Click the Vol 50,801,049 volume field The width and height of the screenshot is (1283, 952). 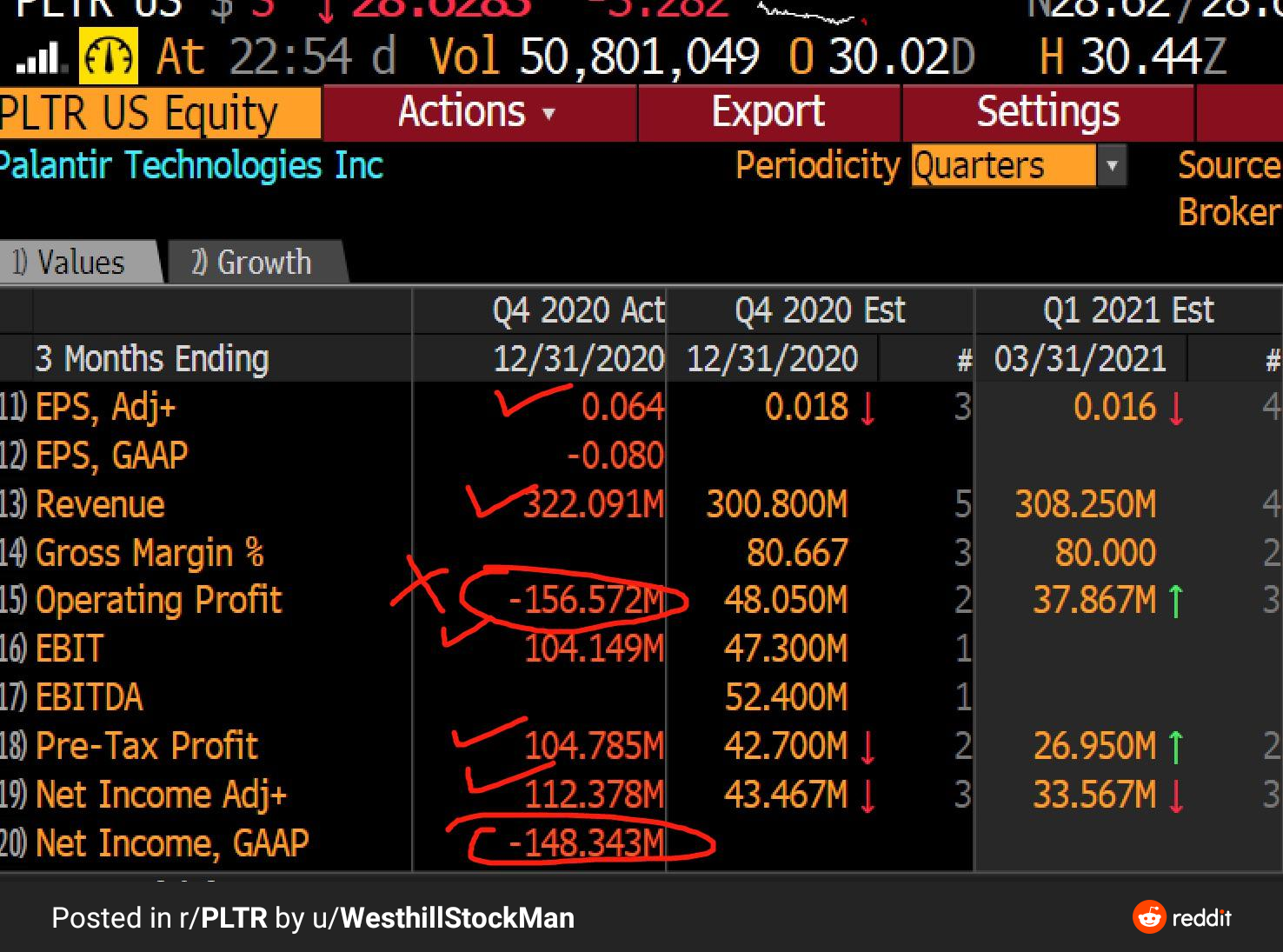(x=594, y=57)
